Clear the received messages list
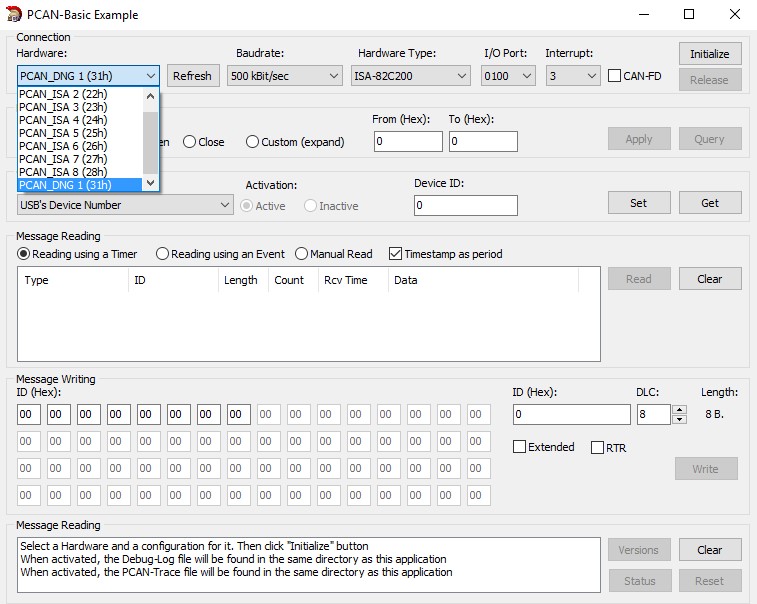Screen dimensions: 757x604 point(710,279)
